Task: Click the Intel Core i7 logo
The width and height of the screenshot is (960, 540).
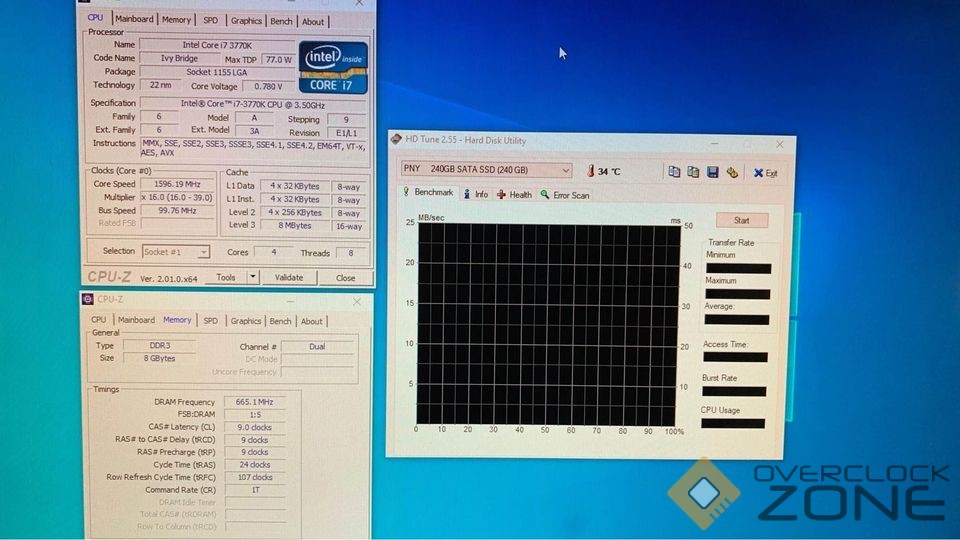Action: click(x=333, y=67)
